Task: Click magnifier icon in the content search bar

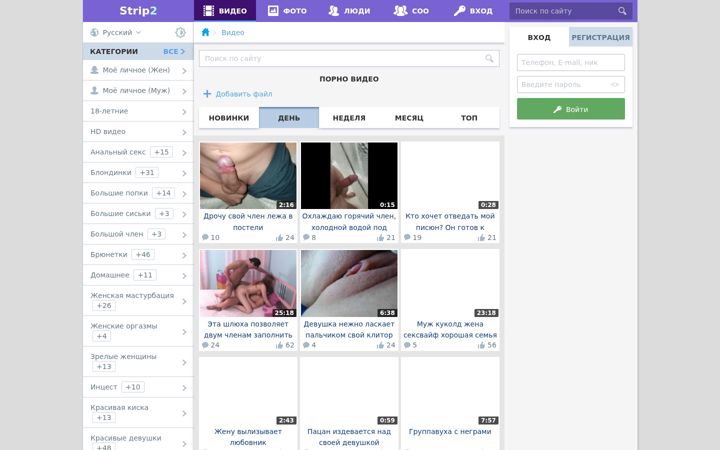Action: [x=489, y=58]
